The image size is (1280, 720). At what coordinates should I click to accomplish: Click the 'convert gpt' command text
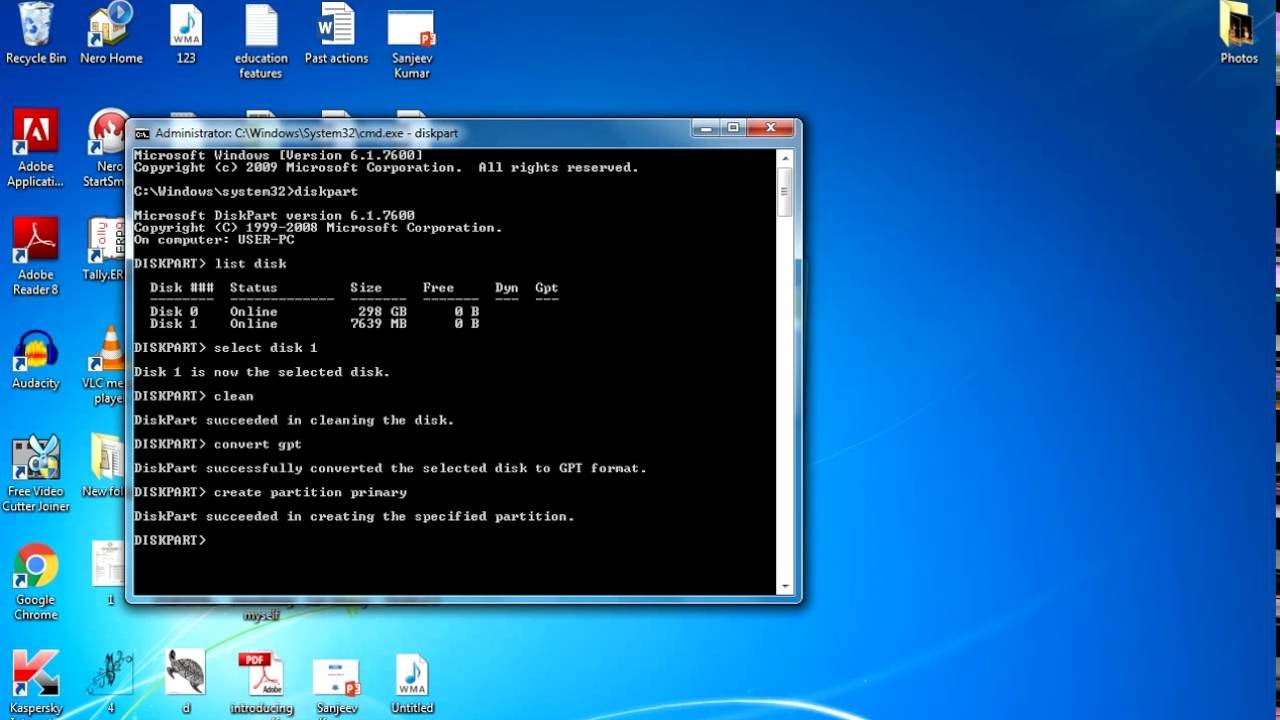(x=258, y=444)
